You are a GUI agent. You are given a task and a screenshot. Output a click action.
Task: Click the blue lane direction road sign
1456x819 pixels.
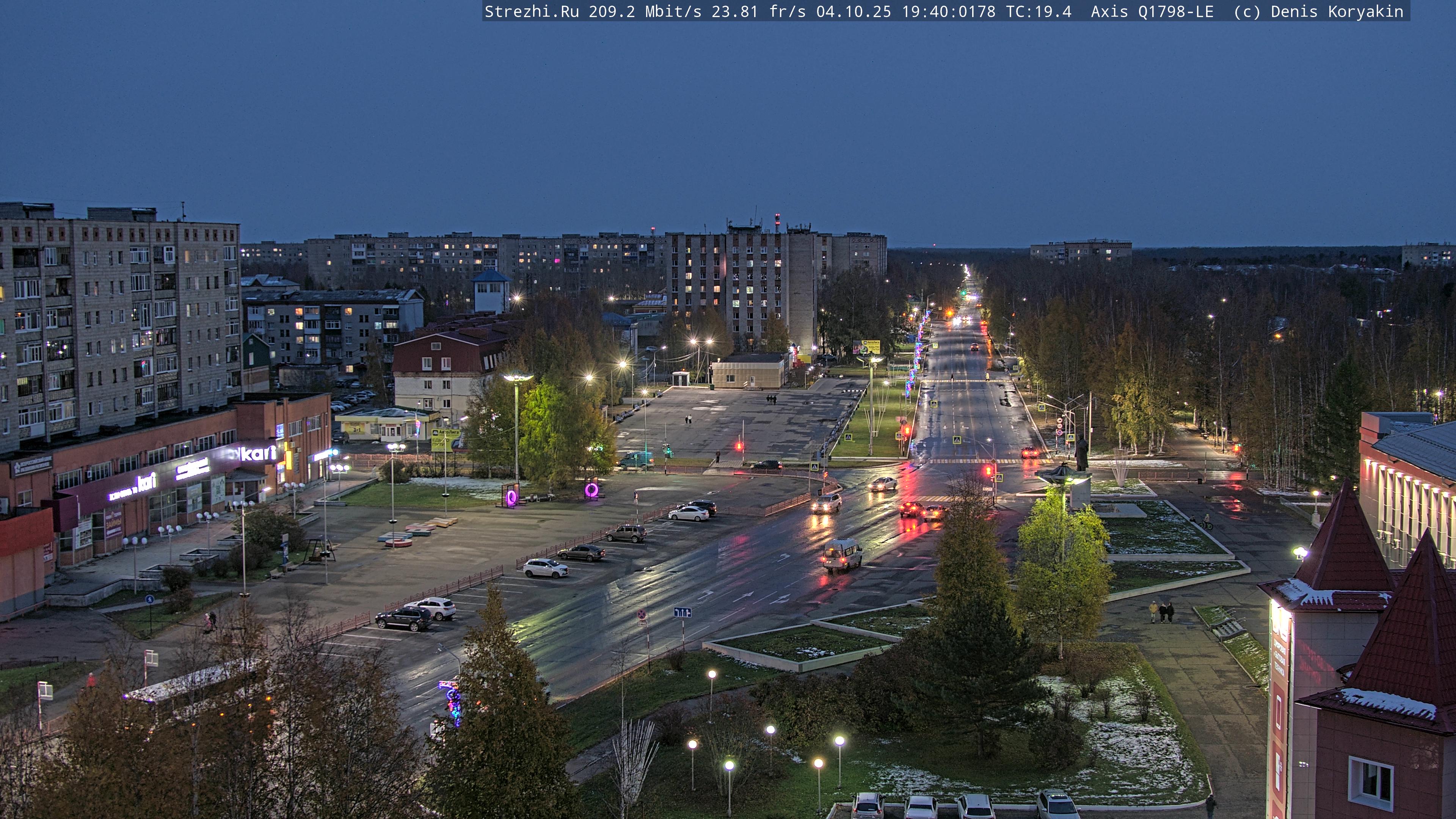(682, 612)
